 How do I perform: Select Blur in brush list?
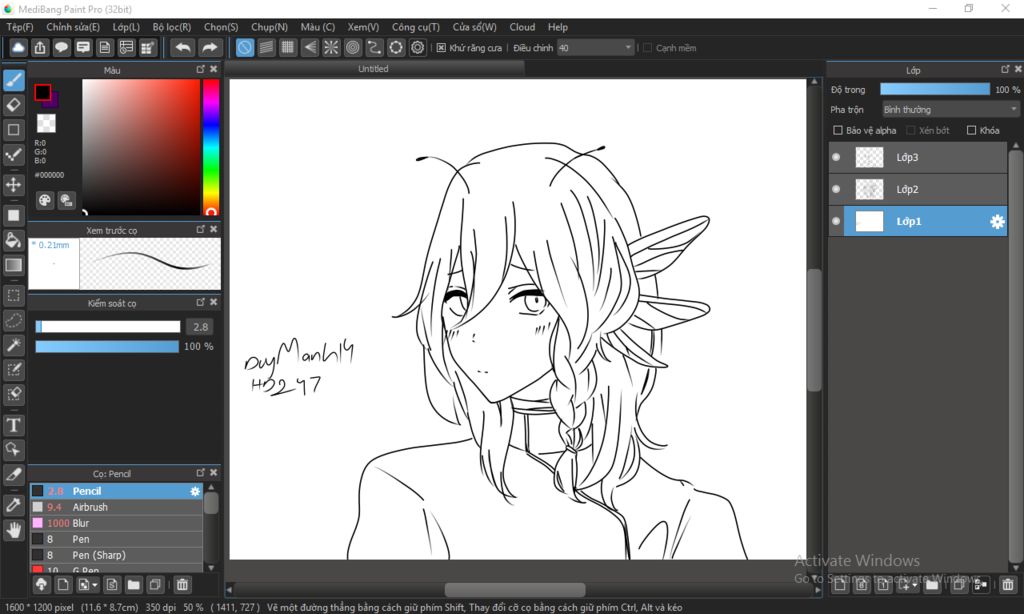pyautogui.click(x=117, y=523)
